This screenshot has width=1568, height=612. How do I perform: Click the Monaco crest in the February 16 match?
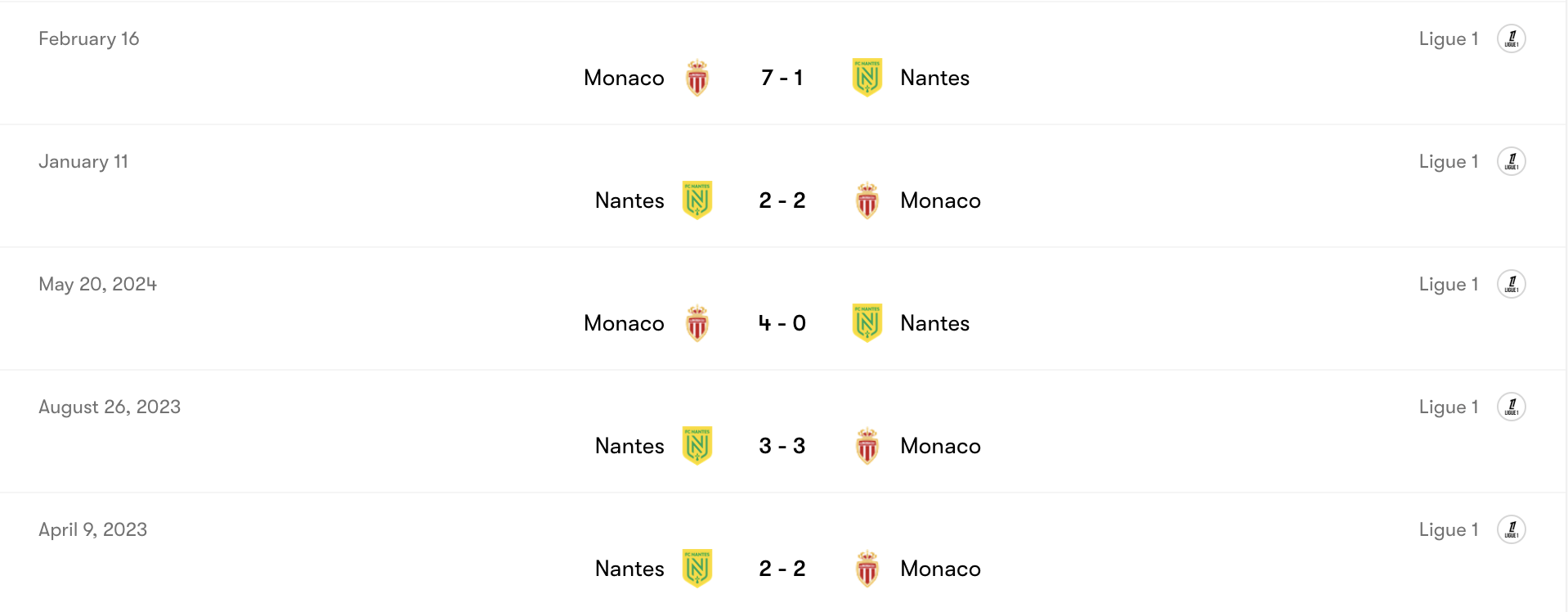click(x=697, y=78)
